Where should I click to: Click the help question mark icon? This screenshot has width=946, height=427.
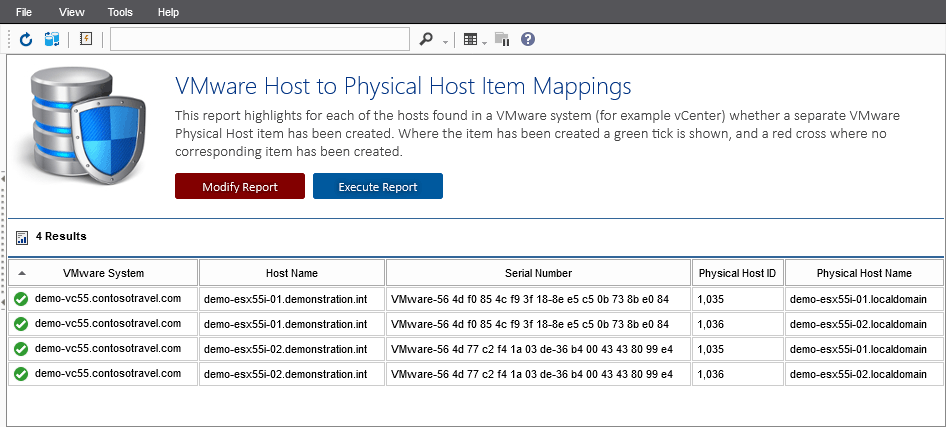tap(528, 40)
